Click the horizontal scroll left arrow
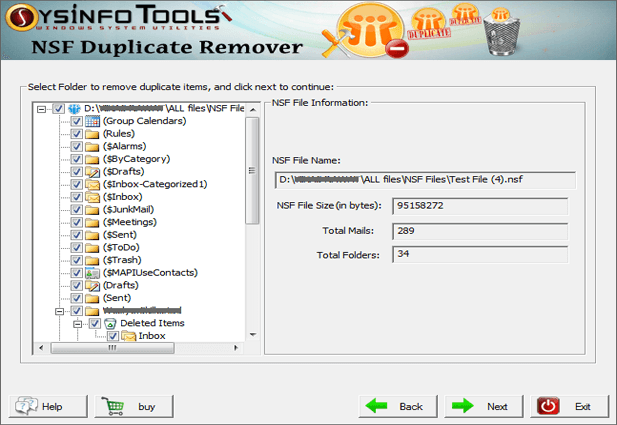The width and height of the screenshot is (617, 425). click(x=41, y=348)
